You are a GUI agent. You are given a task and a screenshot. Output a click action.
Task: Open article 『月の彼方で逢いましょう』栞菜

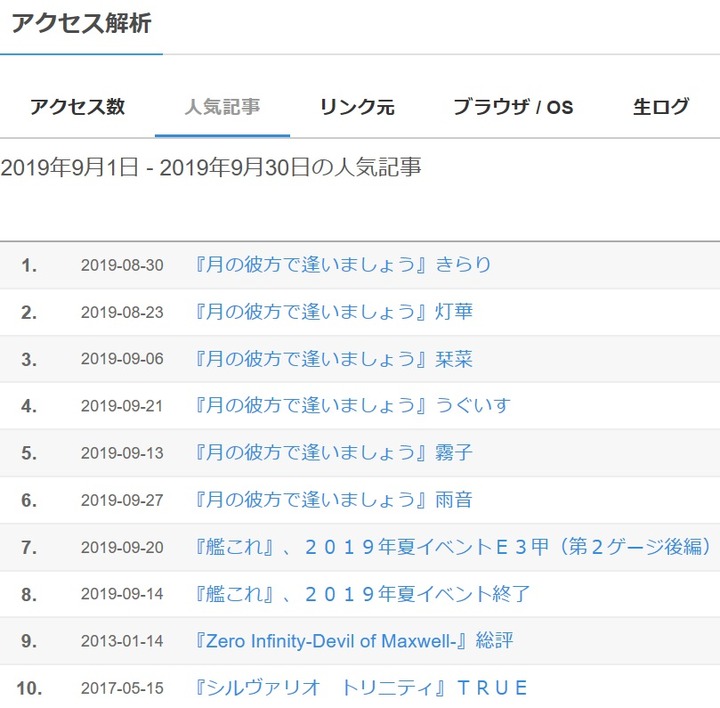[x=333, y=359]
